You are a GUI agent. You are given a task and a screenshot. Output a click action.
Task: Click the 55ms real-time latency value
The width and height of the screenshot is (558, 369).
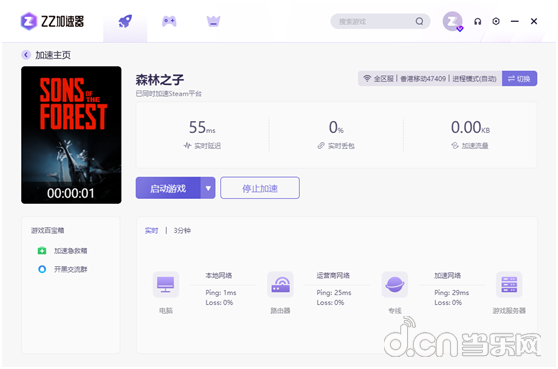(x=202, y=127)
